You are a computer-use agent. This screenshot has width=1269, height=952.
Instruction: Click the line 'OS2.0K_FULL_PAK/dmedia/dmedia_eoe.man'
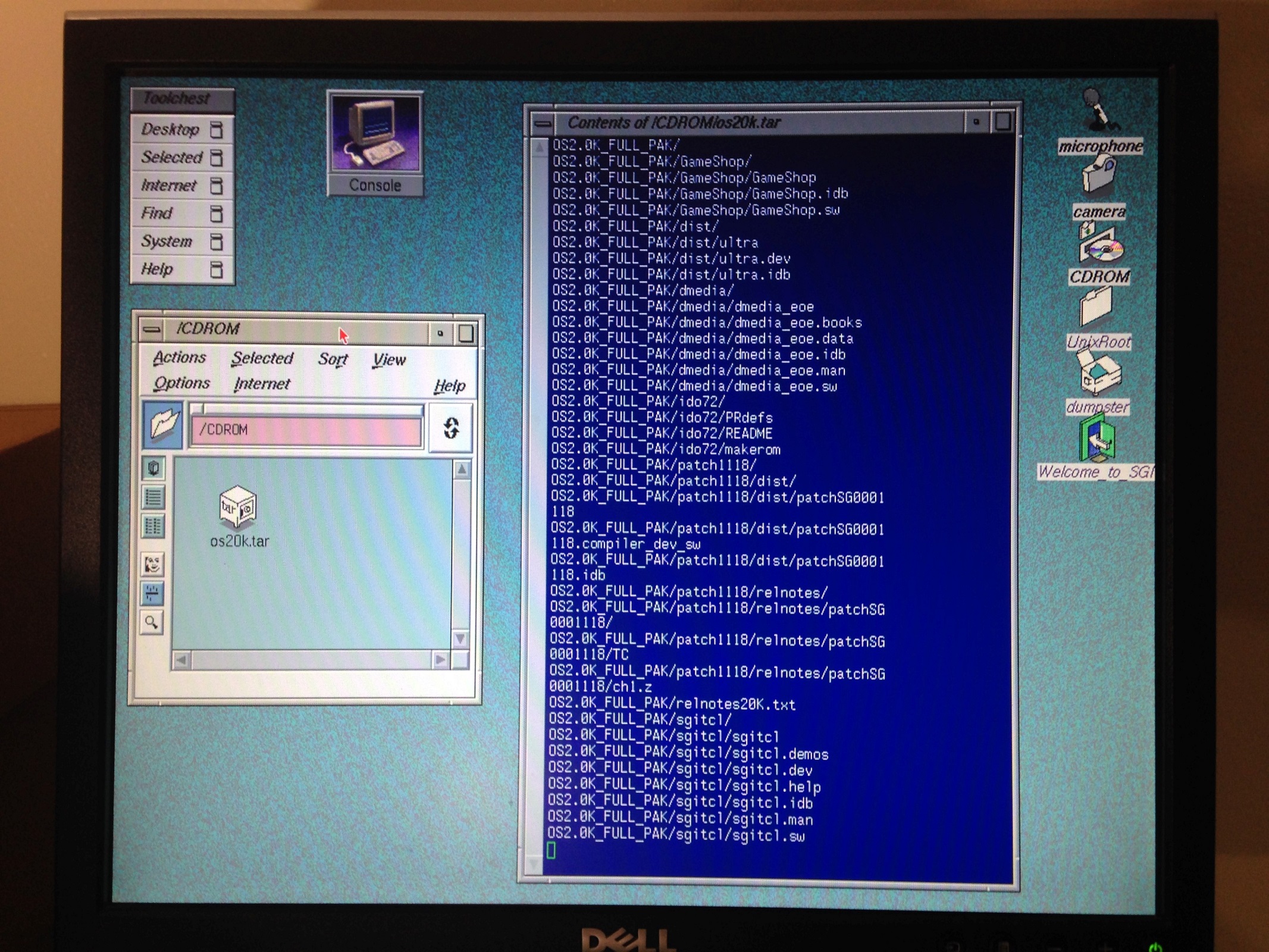point(698,371)
